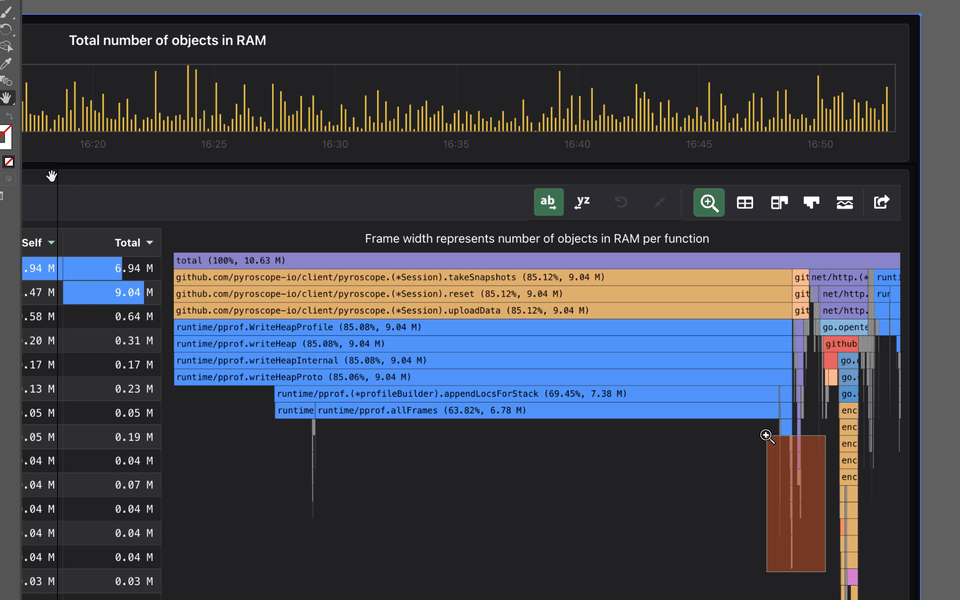The height and width of the screenshot is (600, 960).
Task: Switch to flamegraph-only view icon
Action: [811, 203]
